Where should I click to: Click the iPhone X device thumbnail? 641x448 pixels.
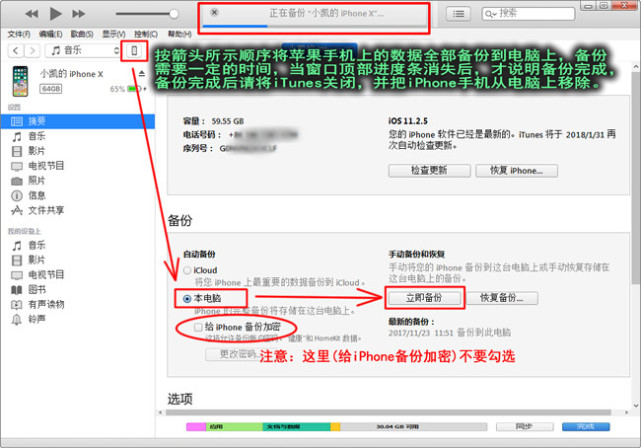coord(20,81)
